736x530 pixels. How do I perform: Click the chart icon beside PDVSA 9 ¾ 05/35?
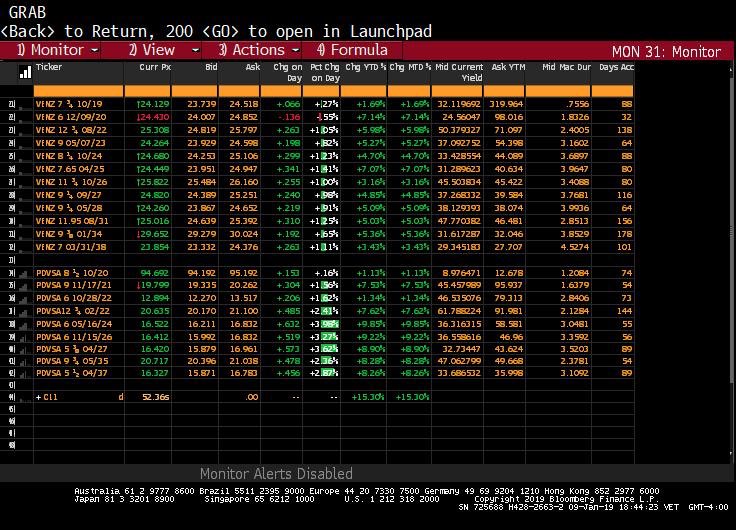pyautogui.click(x=23, y=361)
